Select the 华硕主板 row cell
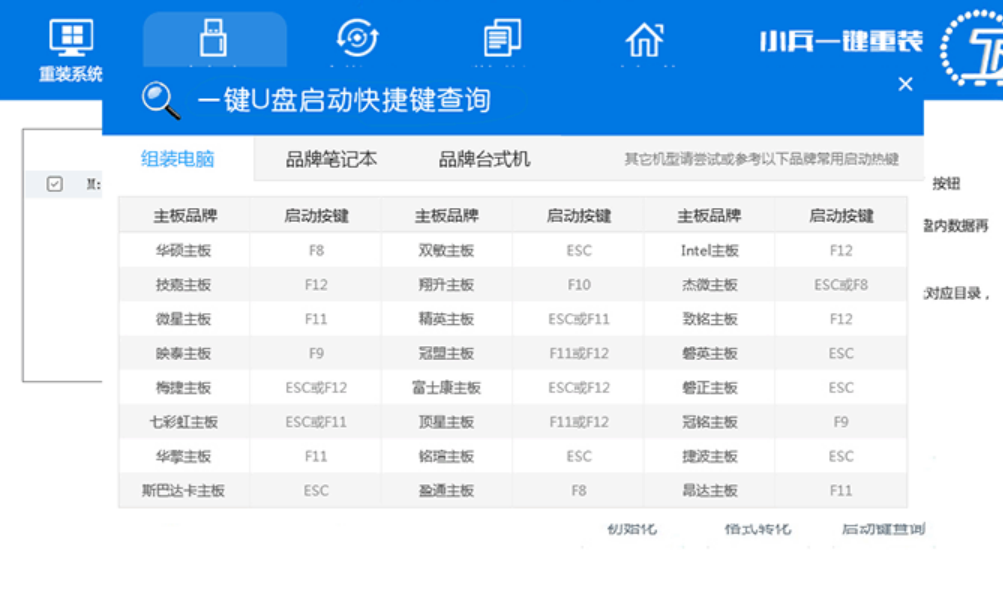1003x594 pixels. [x=184, y=250]
